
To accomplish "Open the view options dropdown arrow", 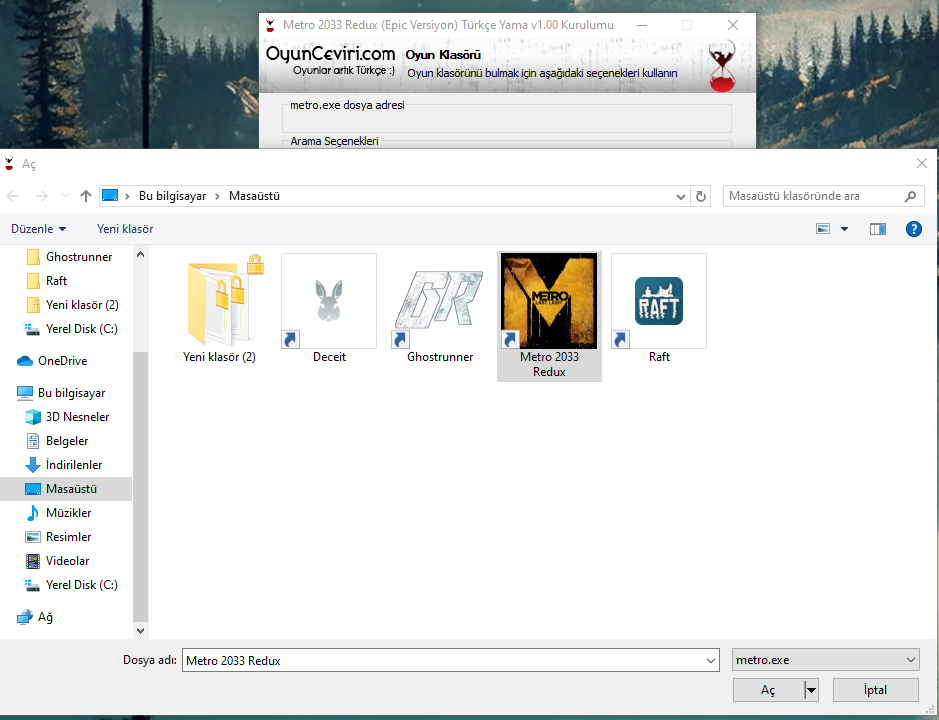I will (x=844, y=229).
